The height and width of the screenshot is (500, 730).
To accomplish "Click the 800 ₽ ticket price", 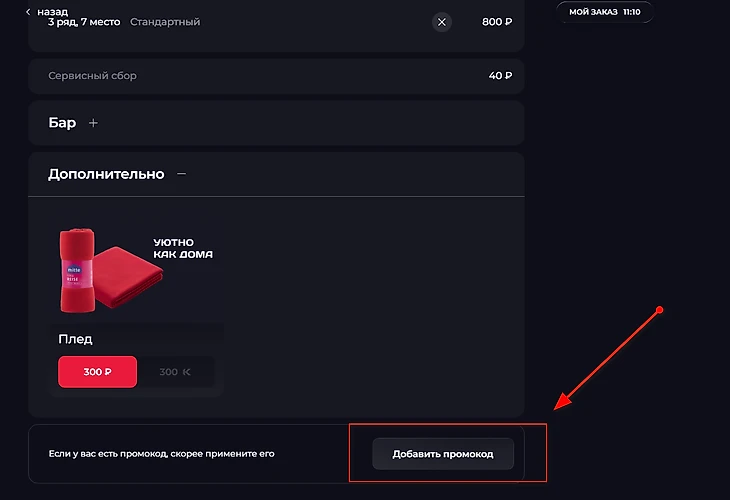I will (x=497, y=22).
